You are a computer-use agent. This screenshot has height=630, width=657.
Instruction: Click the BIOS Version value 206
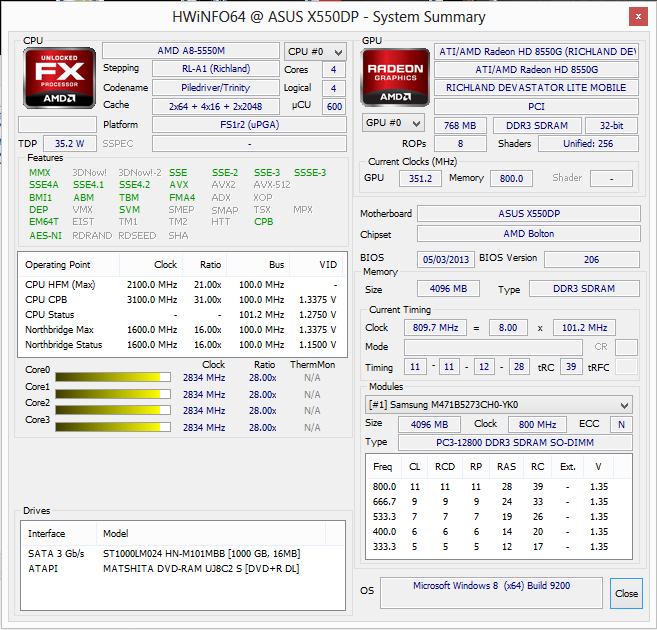pos(592,259)
